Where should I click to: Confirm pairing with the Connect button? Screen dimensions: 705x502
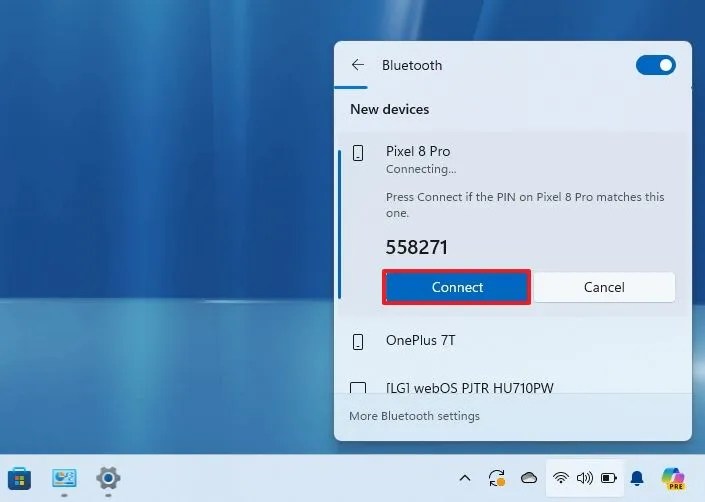coord(457,287)
